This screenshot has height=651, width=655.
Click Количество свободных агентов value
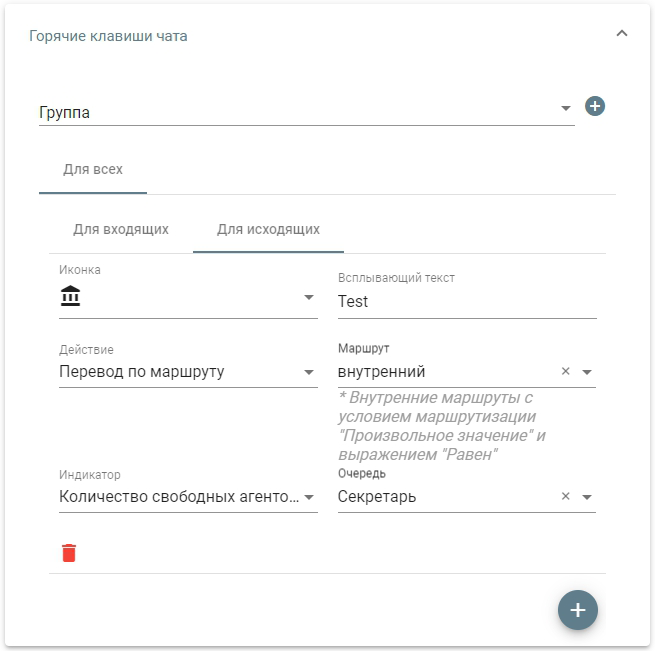[179, 496]
